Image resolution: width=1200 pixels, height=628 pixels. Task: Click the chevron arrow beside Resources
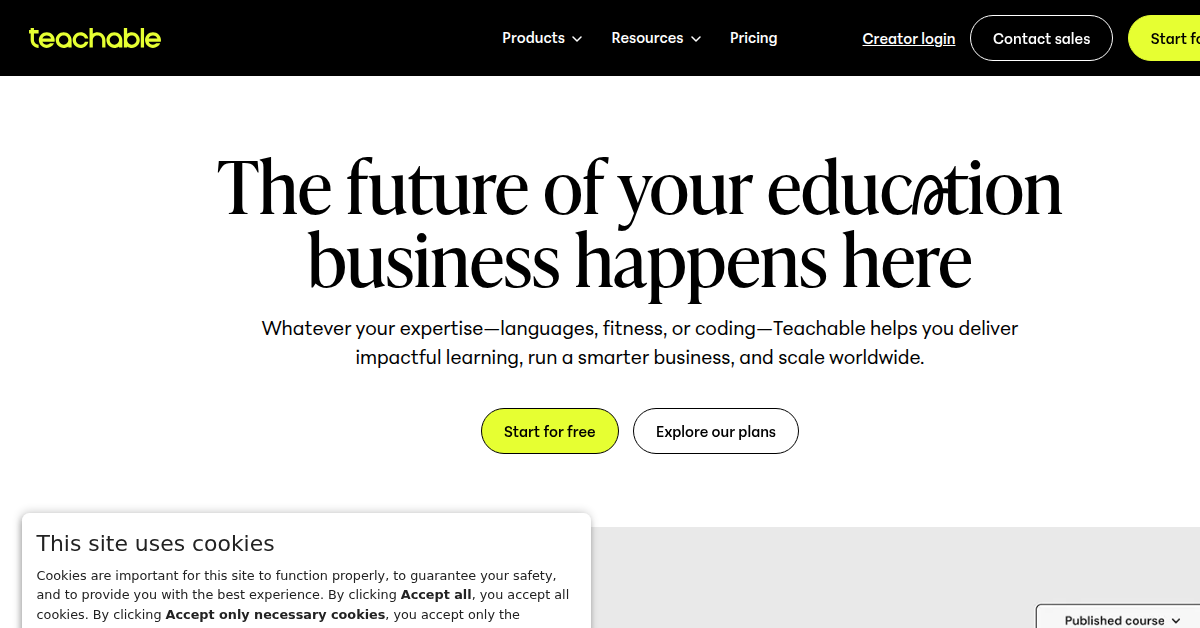[696, 39]
